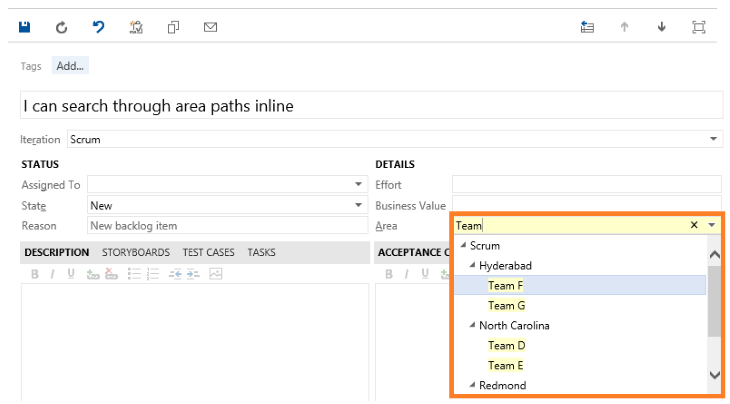Click the full screen toggle icon
Screen dimensions: 730x404
[699, 28]
